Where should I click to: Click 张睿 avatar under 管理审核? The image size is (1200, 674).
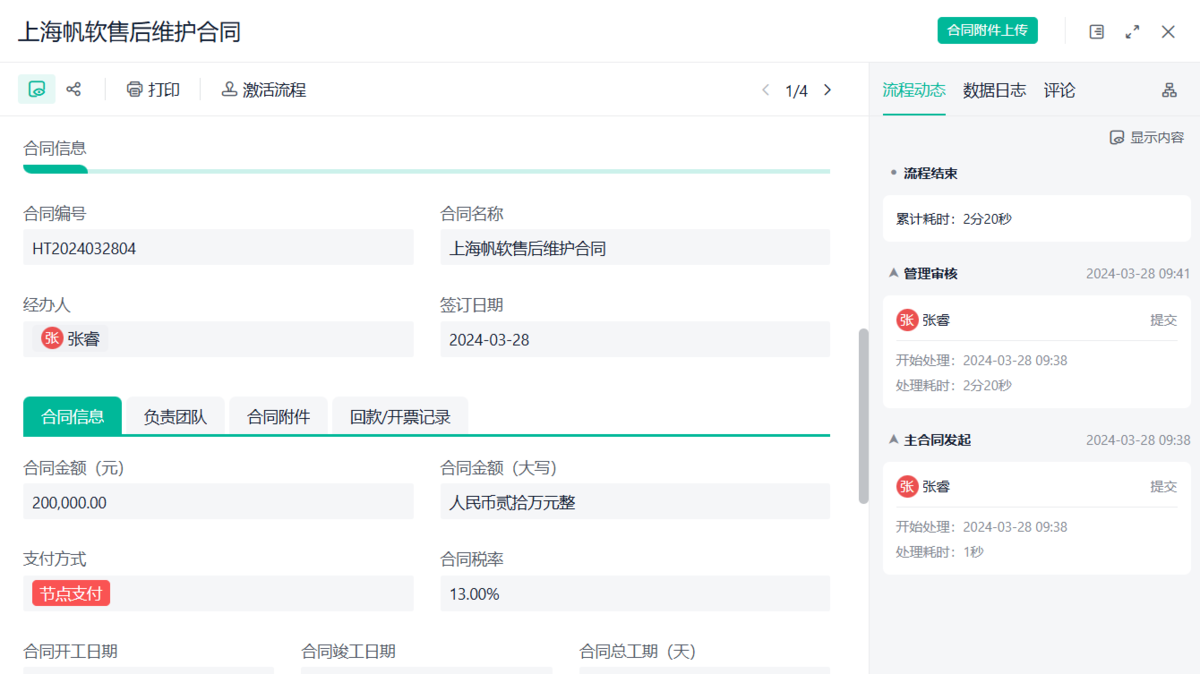pos(907,320)
